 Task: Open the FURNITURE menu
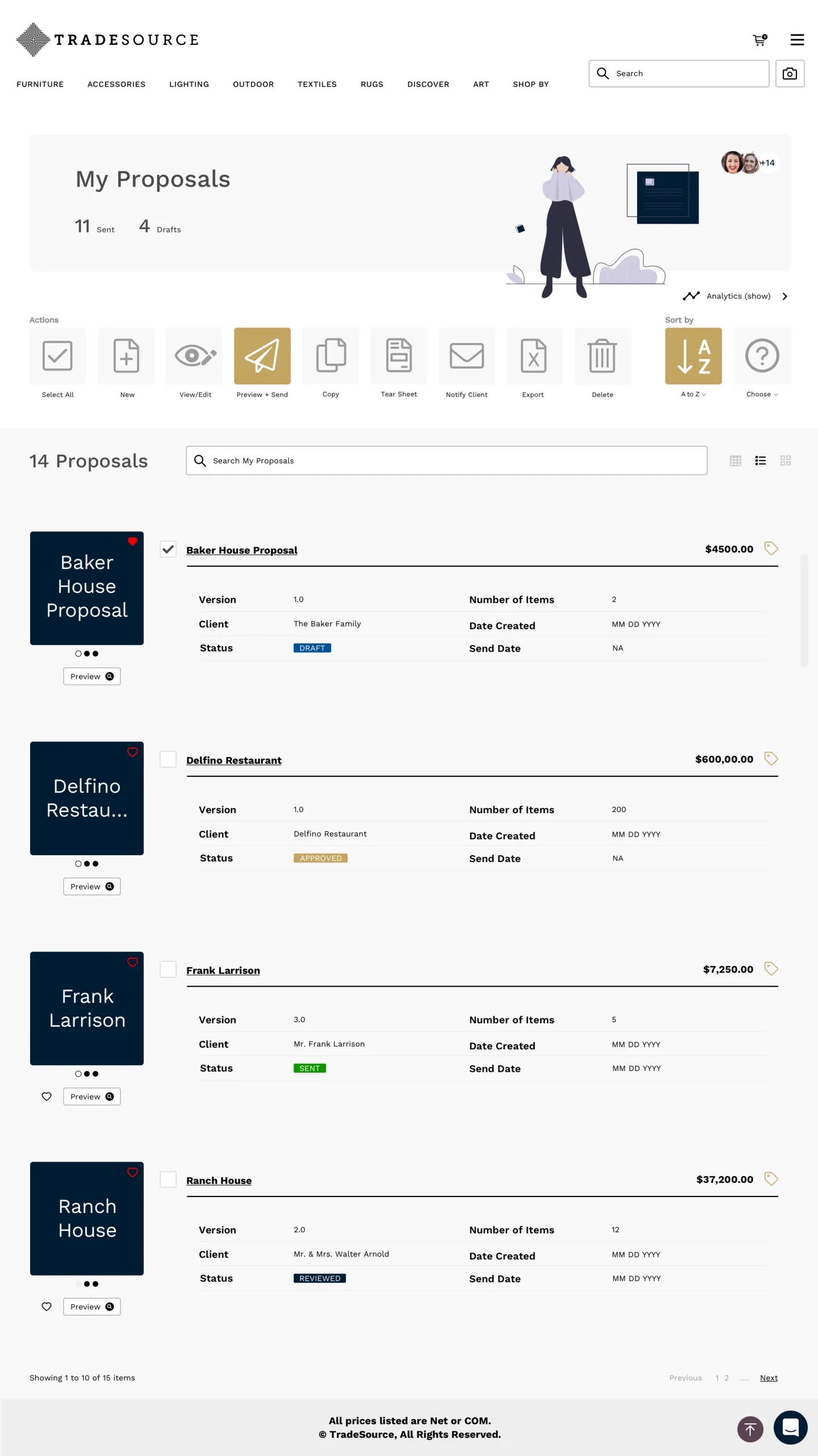pyautogui.click(x=40, y=84)
